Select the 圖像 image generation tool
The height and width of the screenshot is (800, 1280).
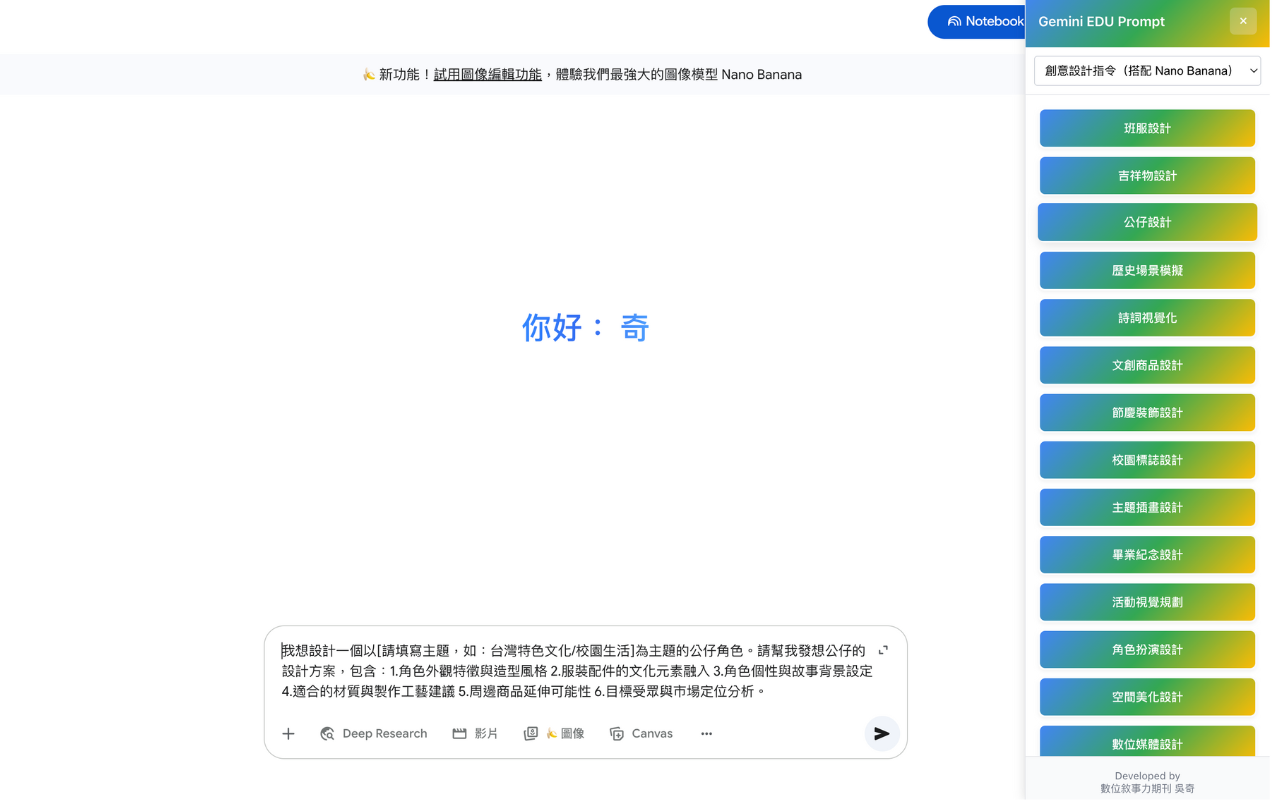point(554,733)
